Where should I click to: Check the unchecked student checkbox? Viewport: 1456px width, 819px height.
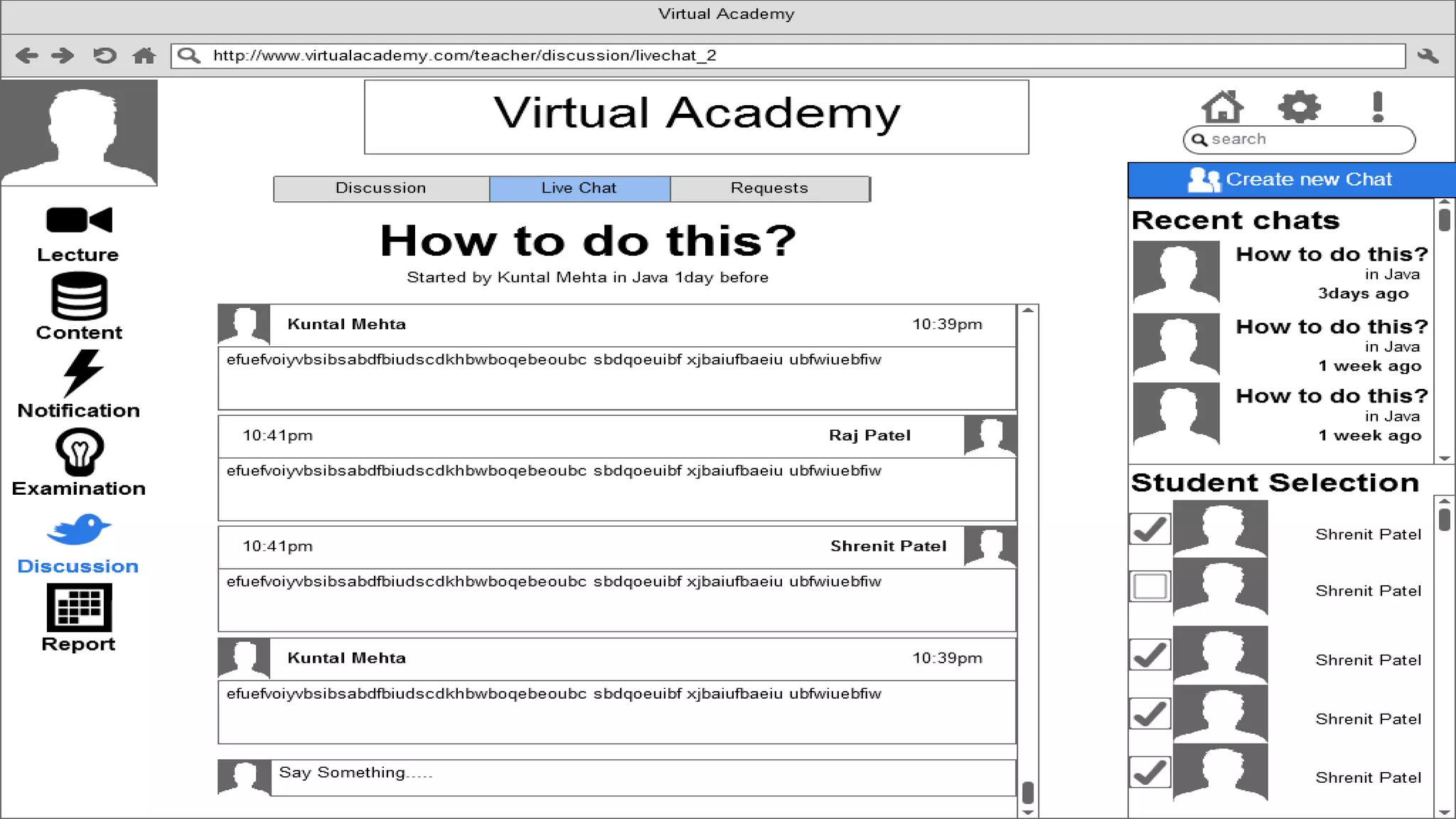coord(1150,587)
